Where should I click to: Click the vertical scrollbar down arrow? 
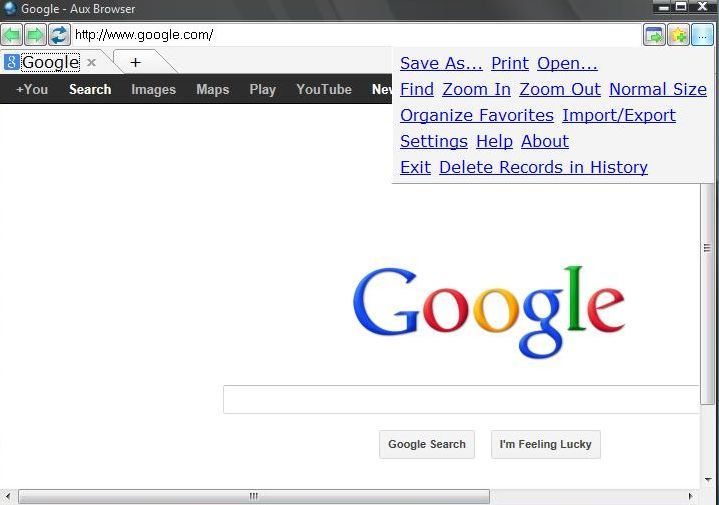(708, 480)
